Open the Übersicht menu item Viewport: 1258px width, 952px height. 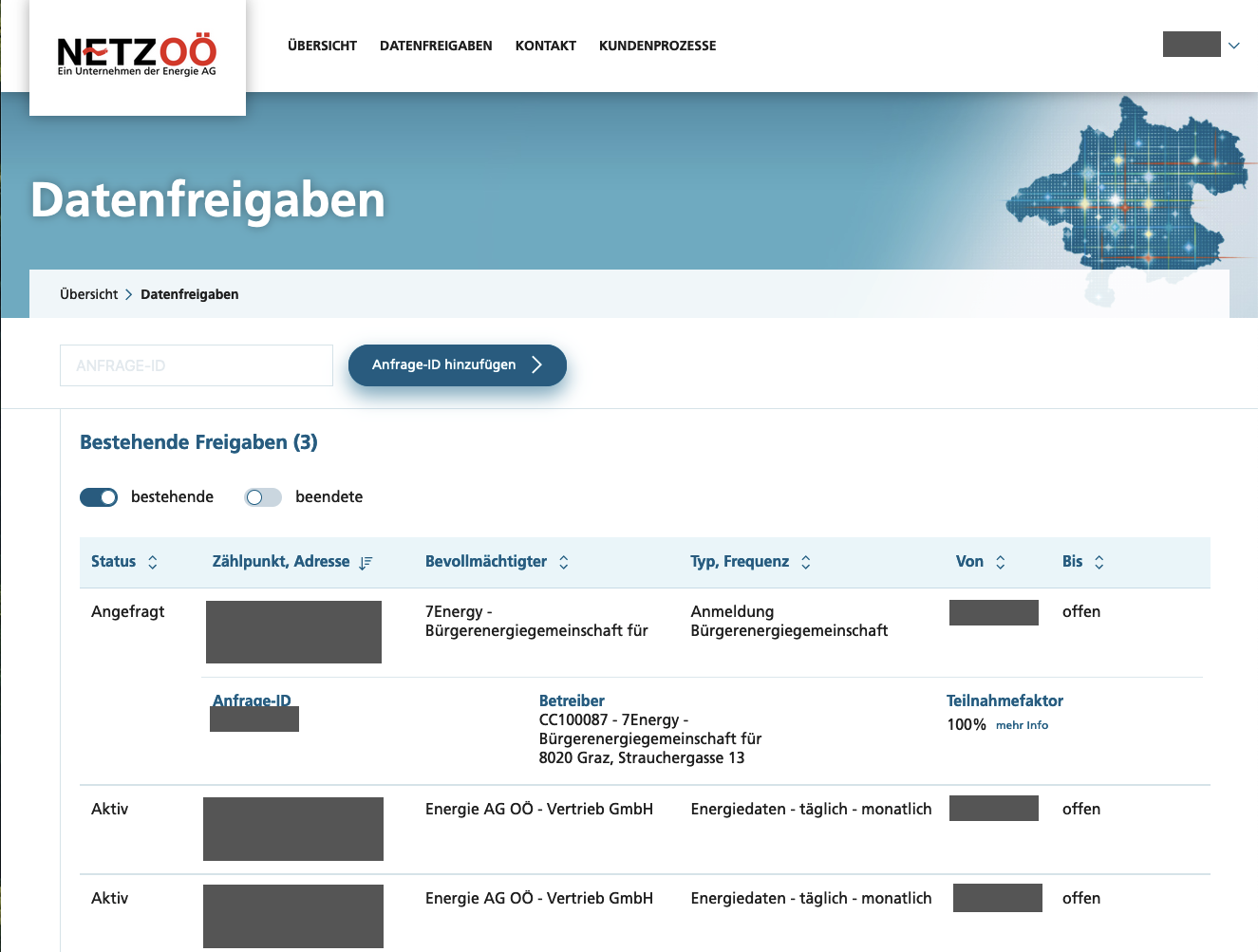(x=322, y=46)
